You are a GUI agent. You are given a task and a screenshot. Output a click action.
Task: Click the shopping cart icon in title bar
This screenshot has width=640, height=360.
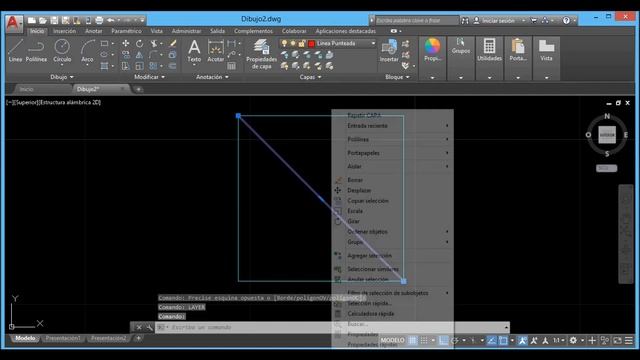point(533,20)
